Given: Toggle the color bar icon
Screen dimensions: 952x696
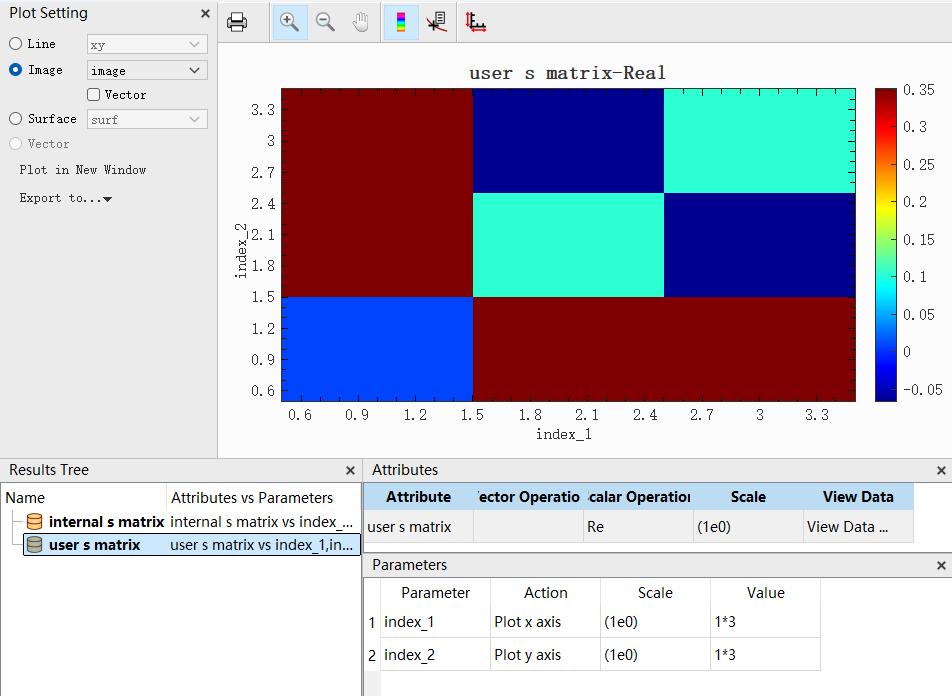Looking at the screenshot, I should coord(401,22).
